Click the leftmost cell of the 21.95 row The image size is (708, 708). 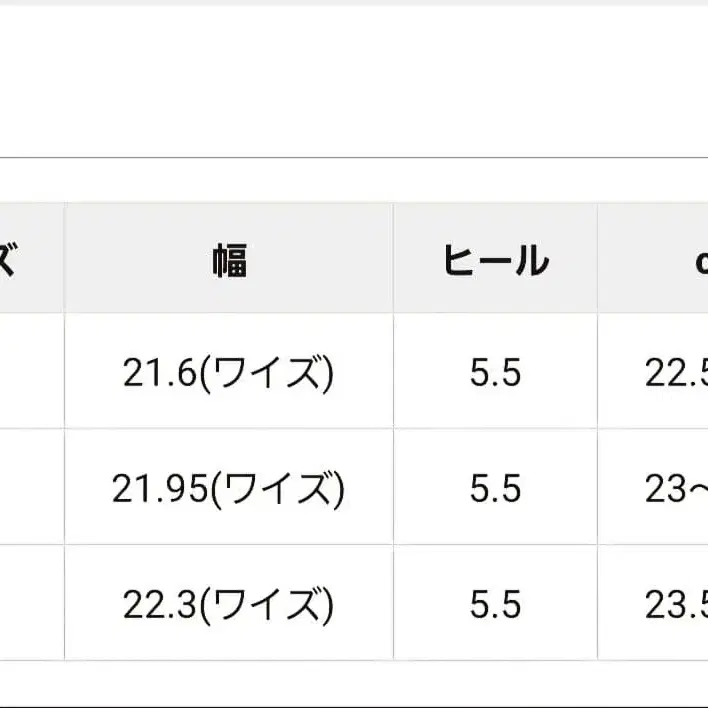pyautogui.click(x=30, y=488)
